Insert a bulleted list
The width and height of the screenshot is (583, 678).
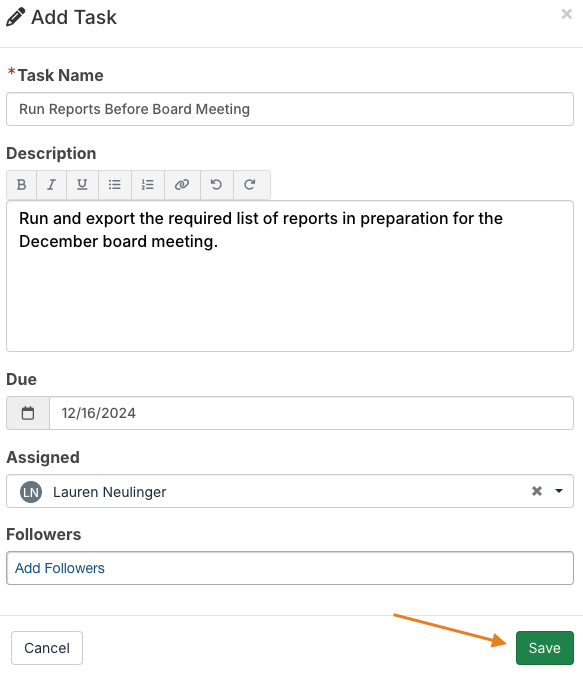(x=115, y=185)
